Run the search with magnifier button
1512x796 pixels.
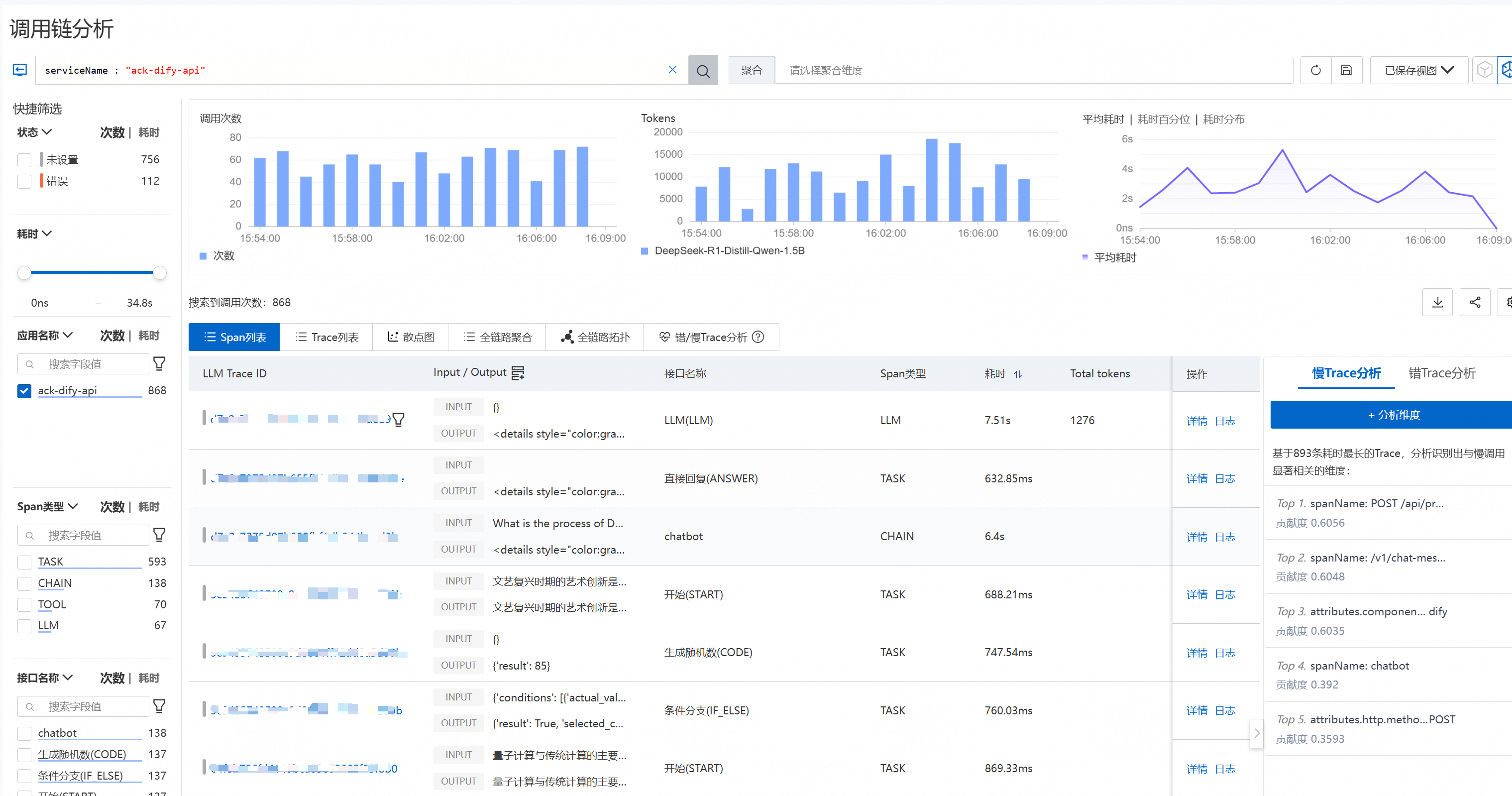tap(703, 71)
